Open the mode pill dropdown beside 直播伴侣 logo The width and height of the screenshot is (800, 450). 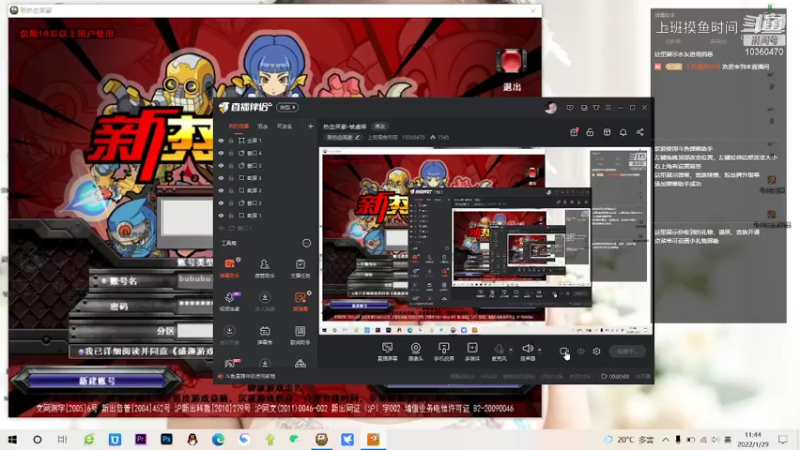click(287, 108)
